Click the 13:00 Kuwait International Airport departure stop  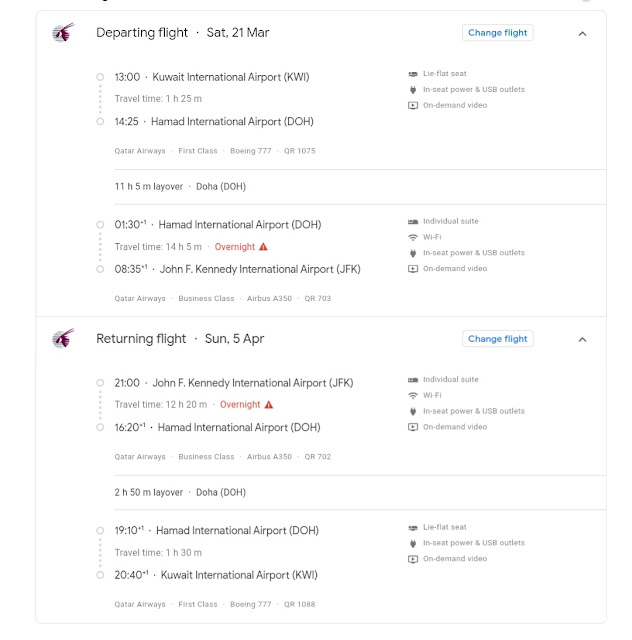point(211,77)
